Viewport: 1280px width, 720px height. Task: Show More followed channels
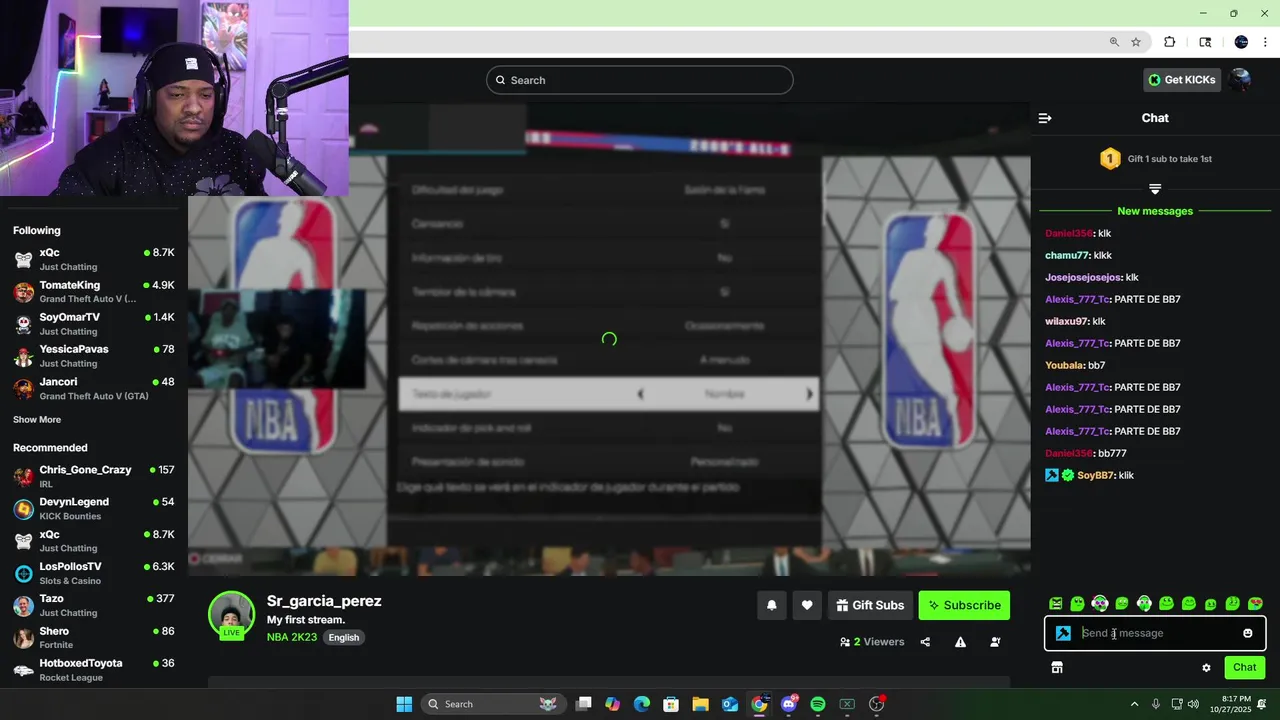pos(37,420)
